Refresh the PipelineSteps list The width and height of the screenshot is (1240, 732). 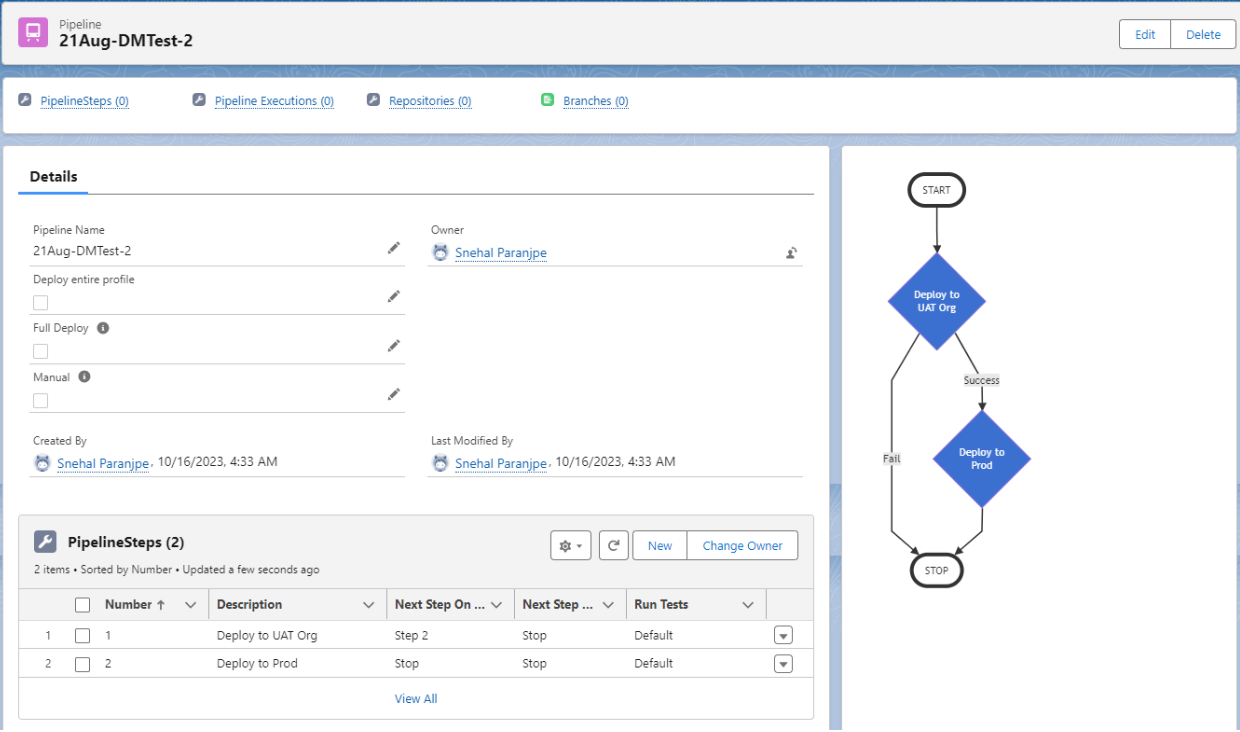click(x=613, y=546)
